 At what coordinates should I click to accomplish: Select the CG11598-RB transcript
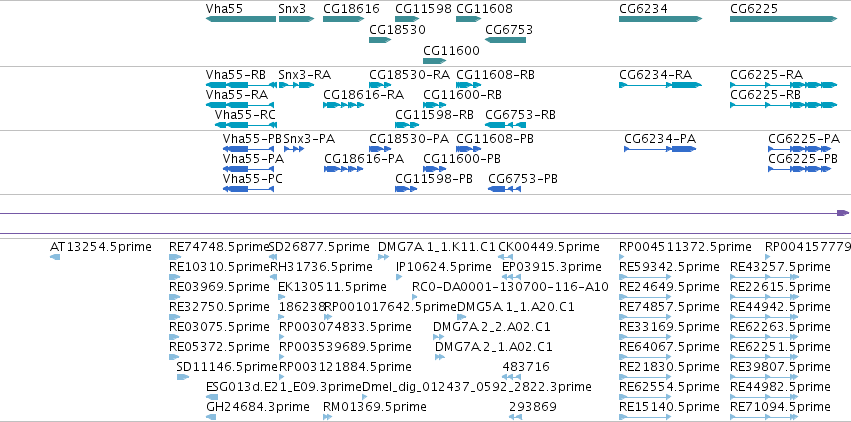(408, 125)
